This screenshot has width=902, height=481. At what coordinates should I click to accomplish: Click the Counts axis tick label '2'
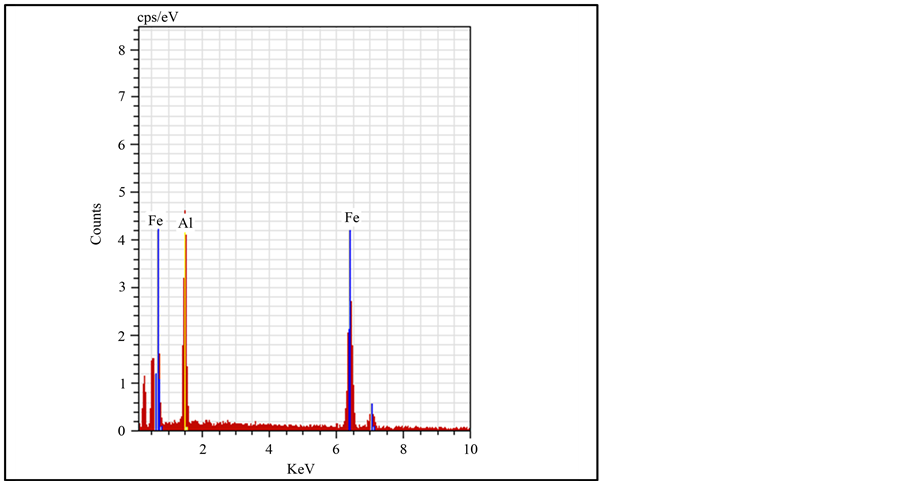point(121,336)
